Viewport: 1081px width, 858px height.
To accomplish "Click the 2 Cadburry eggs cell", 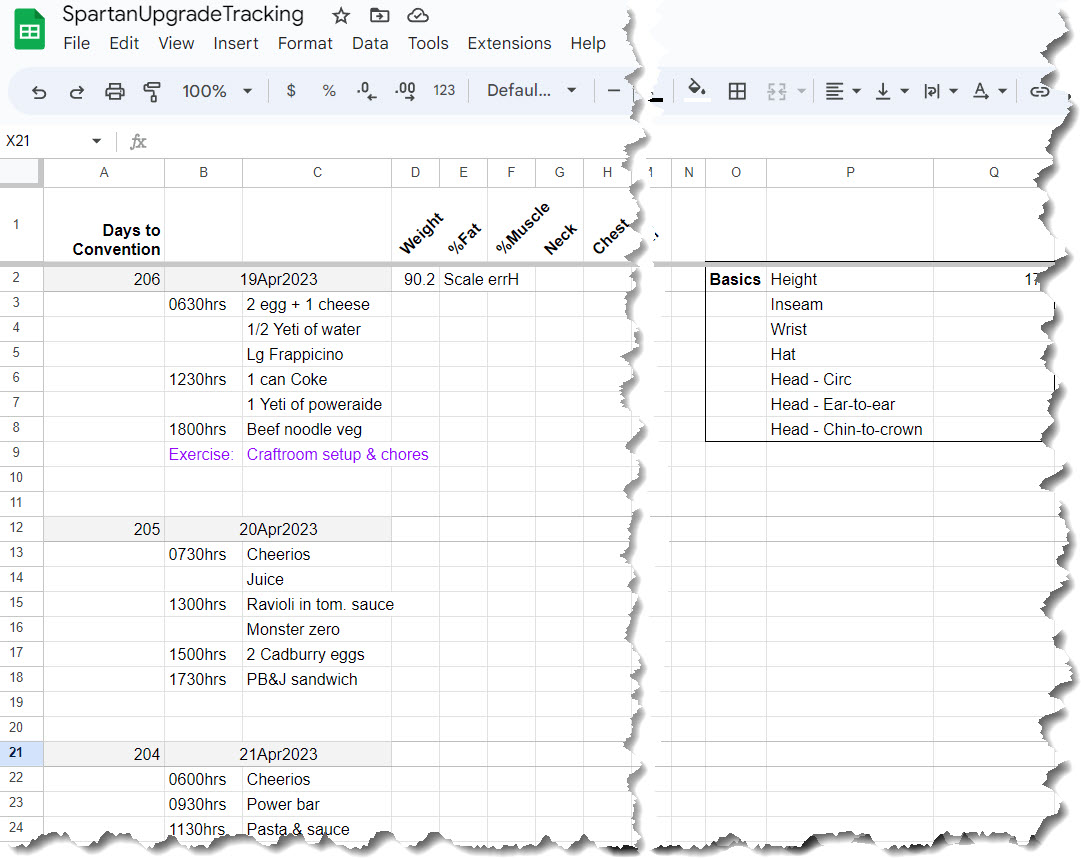I will click(x=317, y=654).
